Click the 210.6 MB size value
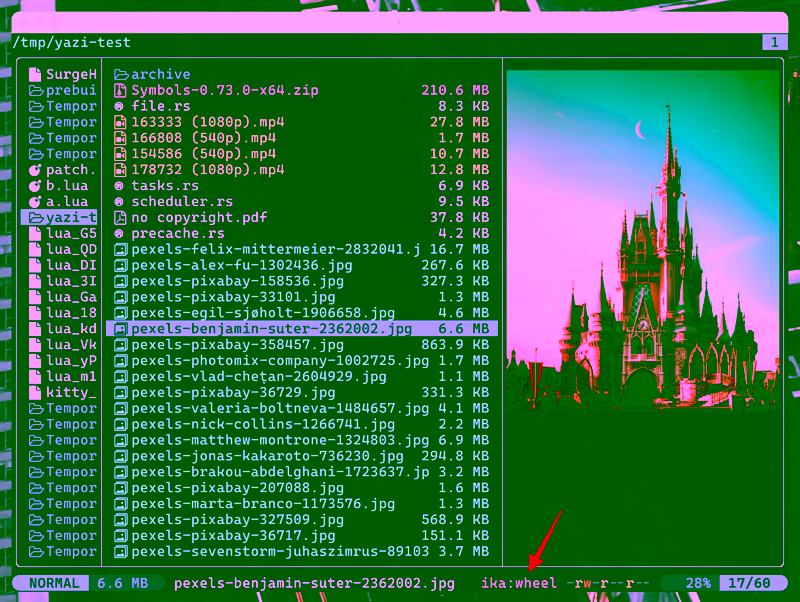Viewport: 800px width, 602px height. point(455,90)
